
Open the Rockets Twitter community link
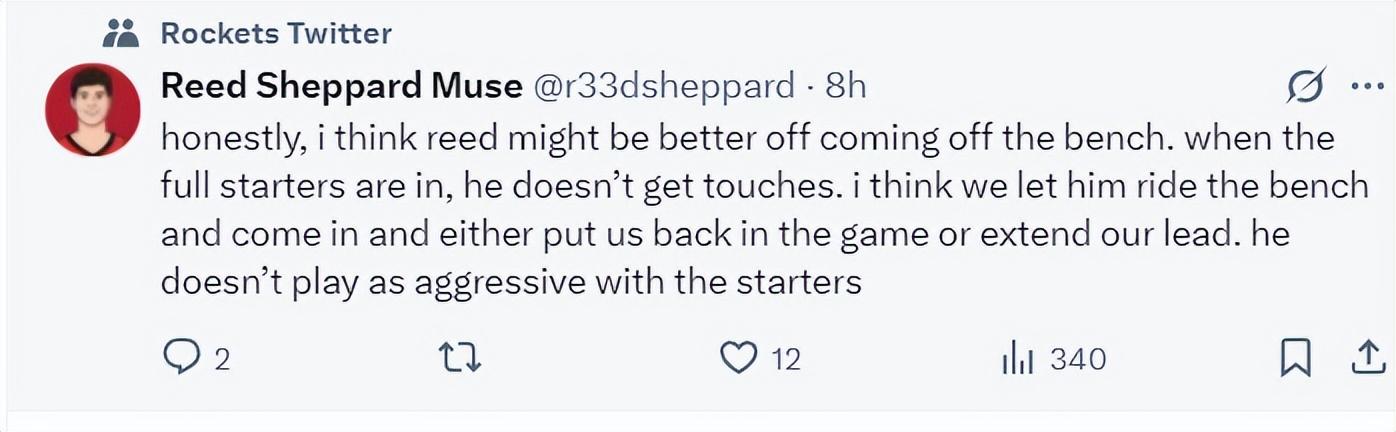point(276,33)
